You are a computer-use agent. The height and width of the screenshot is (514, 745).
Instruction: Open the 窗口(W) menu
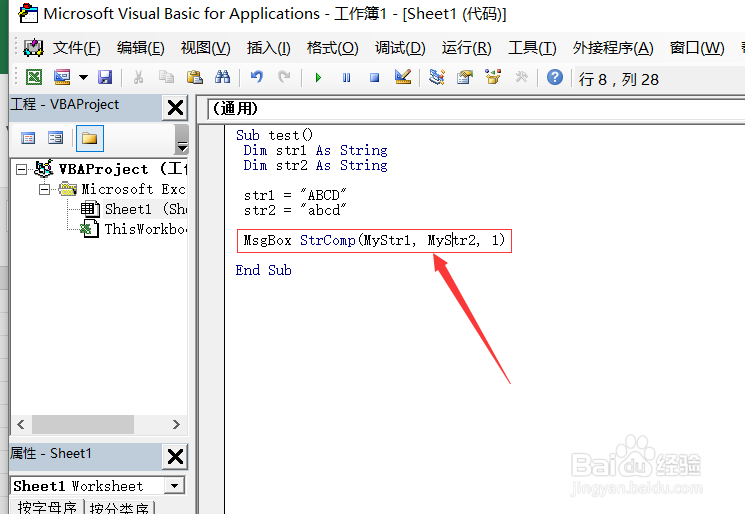point(697,48)
